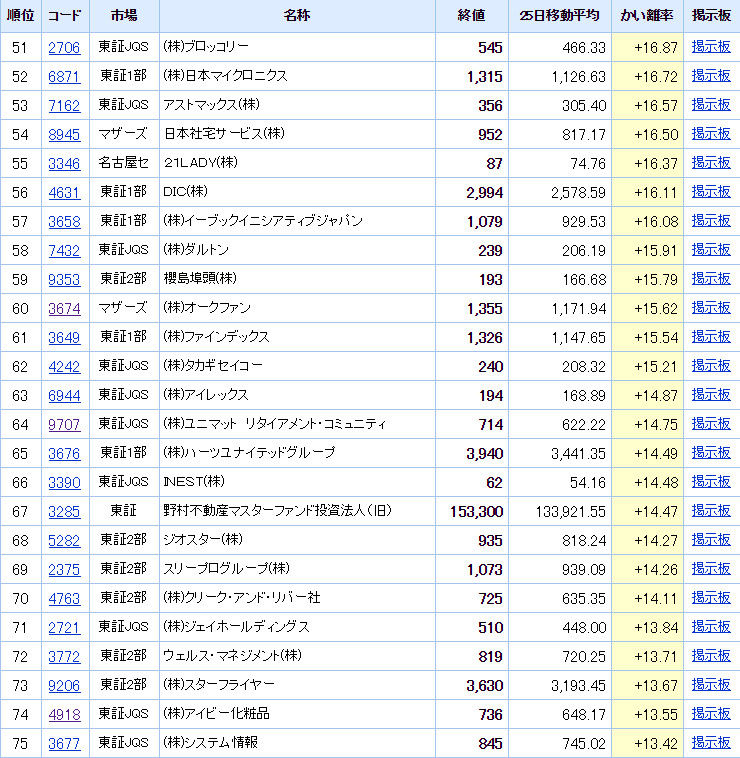This screenshot has width=740, height=758.
Task: Open 掲示板 link for ダルトン row
Action: pyautogui.click(x=711, y=250)
